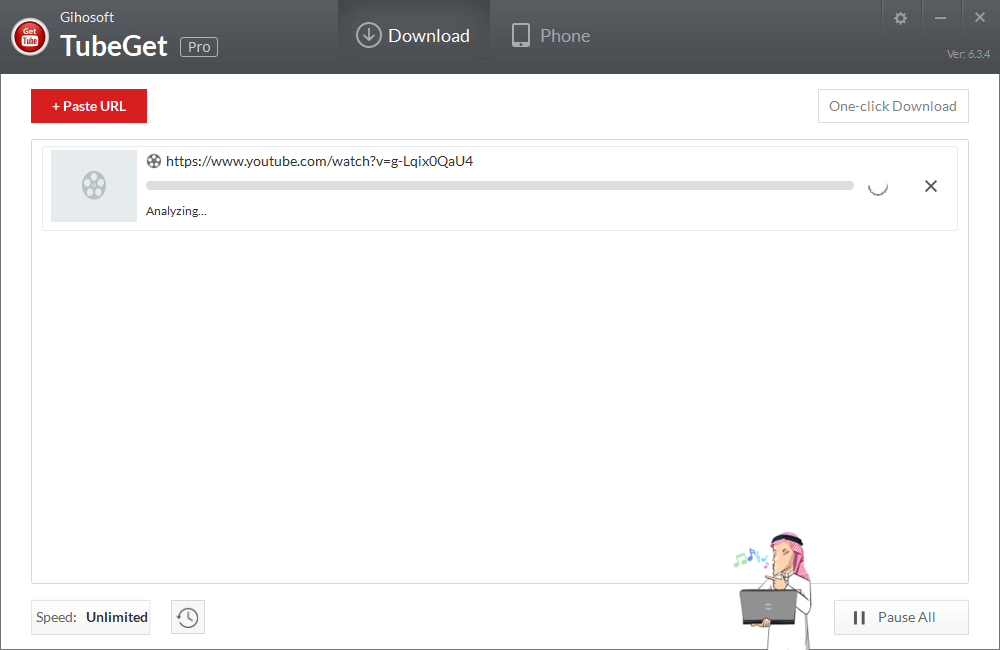The image size is (1000, 650).
Task: Click the Paste URL button
Action: coord(89,106)
